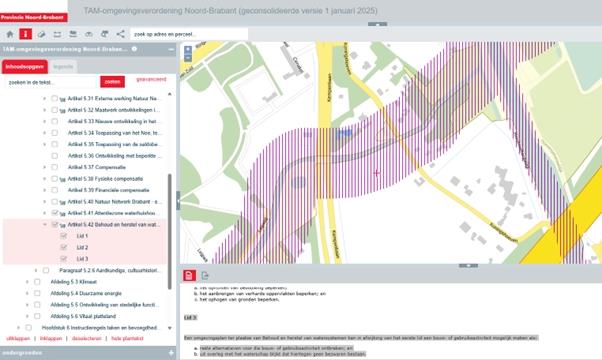
Task: Open the geavanceerd search link
Action: (151, 79)
